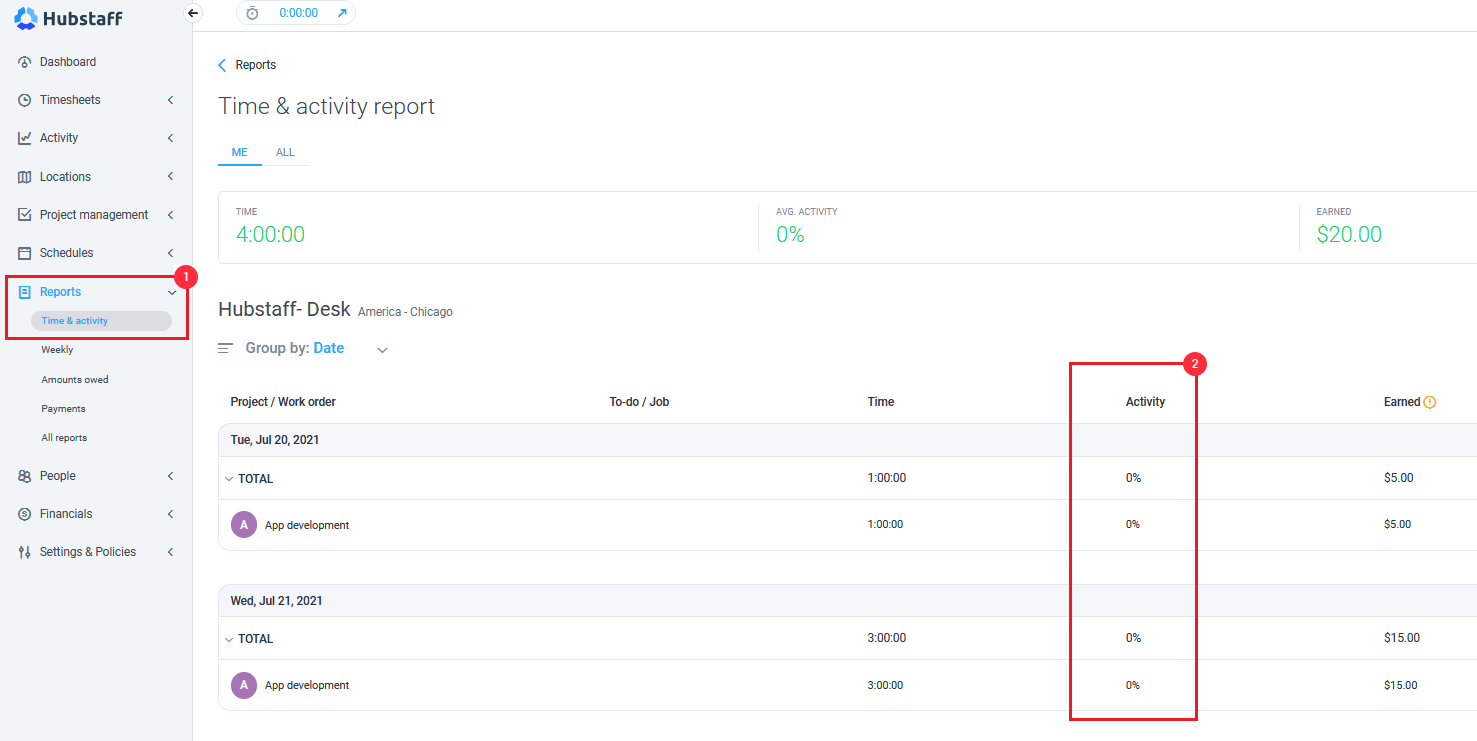This screenshot has height=741, width=1477.
Task: Go back to Reports via breadcrumb
Action: point(256,65)
